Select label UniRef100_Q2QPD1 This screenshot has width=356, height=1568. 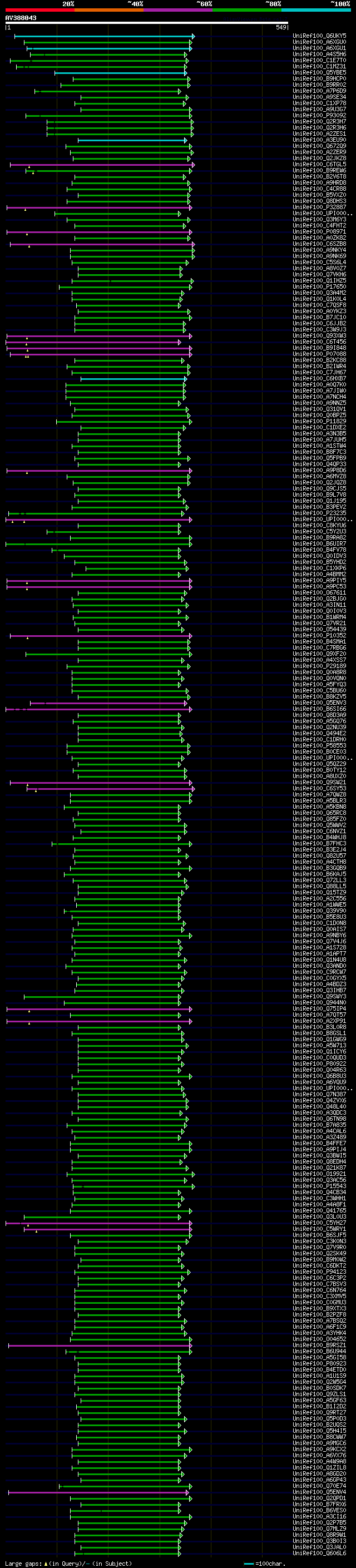tap(319, 1498)
